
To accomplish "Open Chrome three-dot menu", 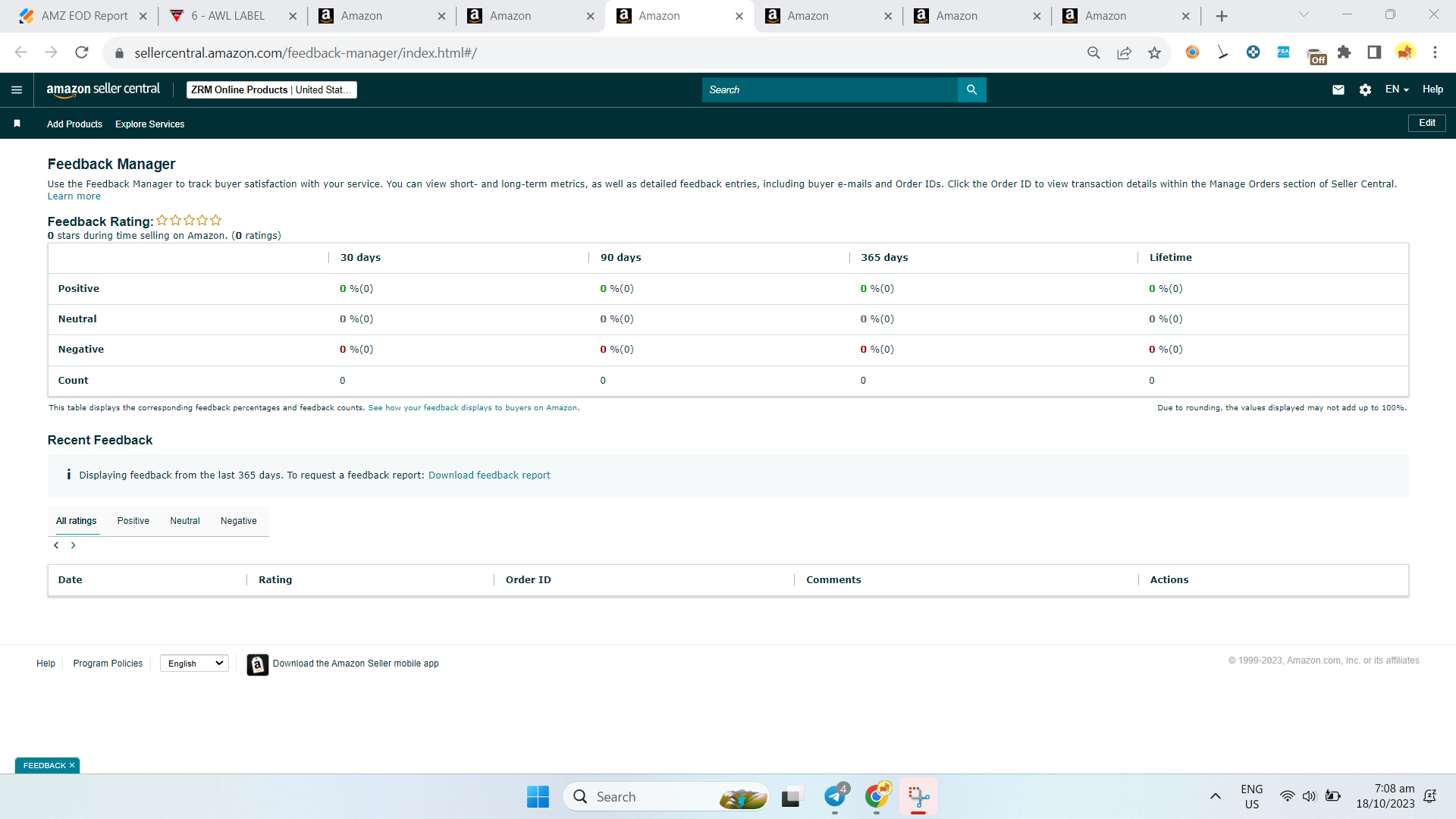I will coord(1435,52).
